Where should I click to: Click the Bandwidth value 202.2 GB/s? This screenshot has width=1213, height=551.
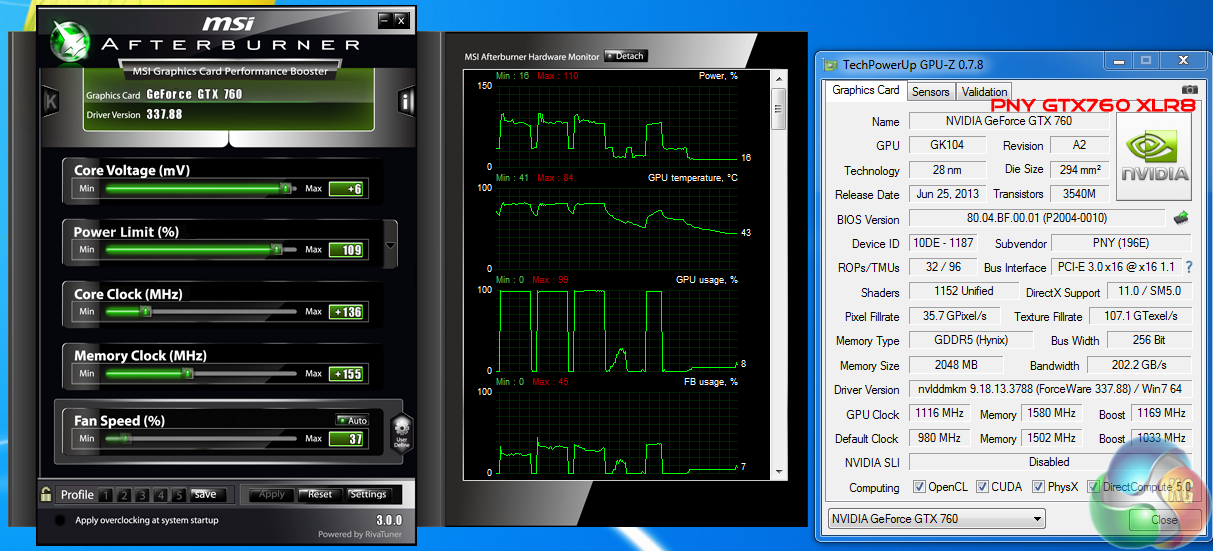point(1139,365)
